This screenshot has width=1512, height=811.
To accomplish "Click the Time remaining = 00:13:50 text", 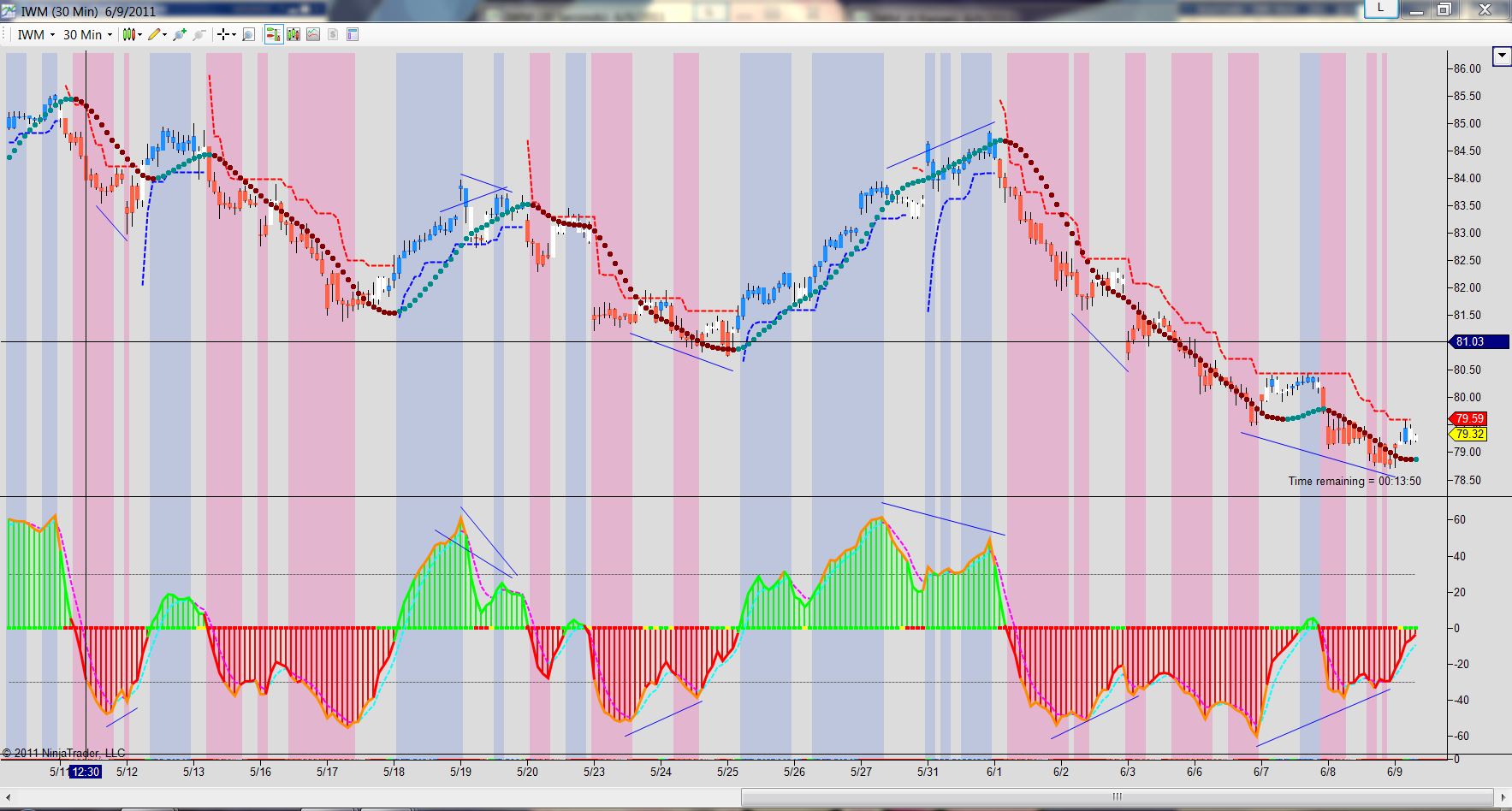I will click(x=1355, y=481).
